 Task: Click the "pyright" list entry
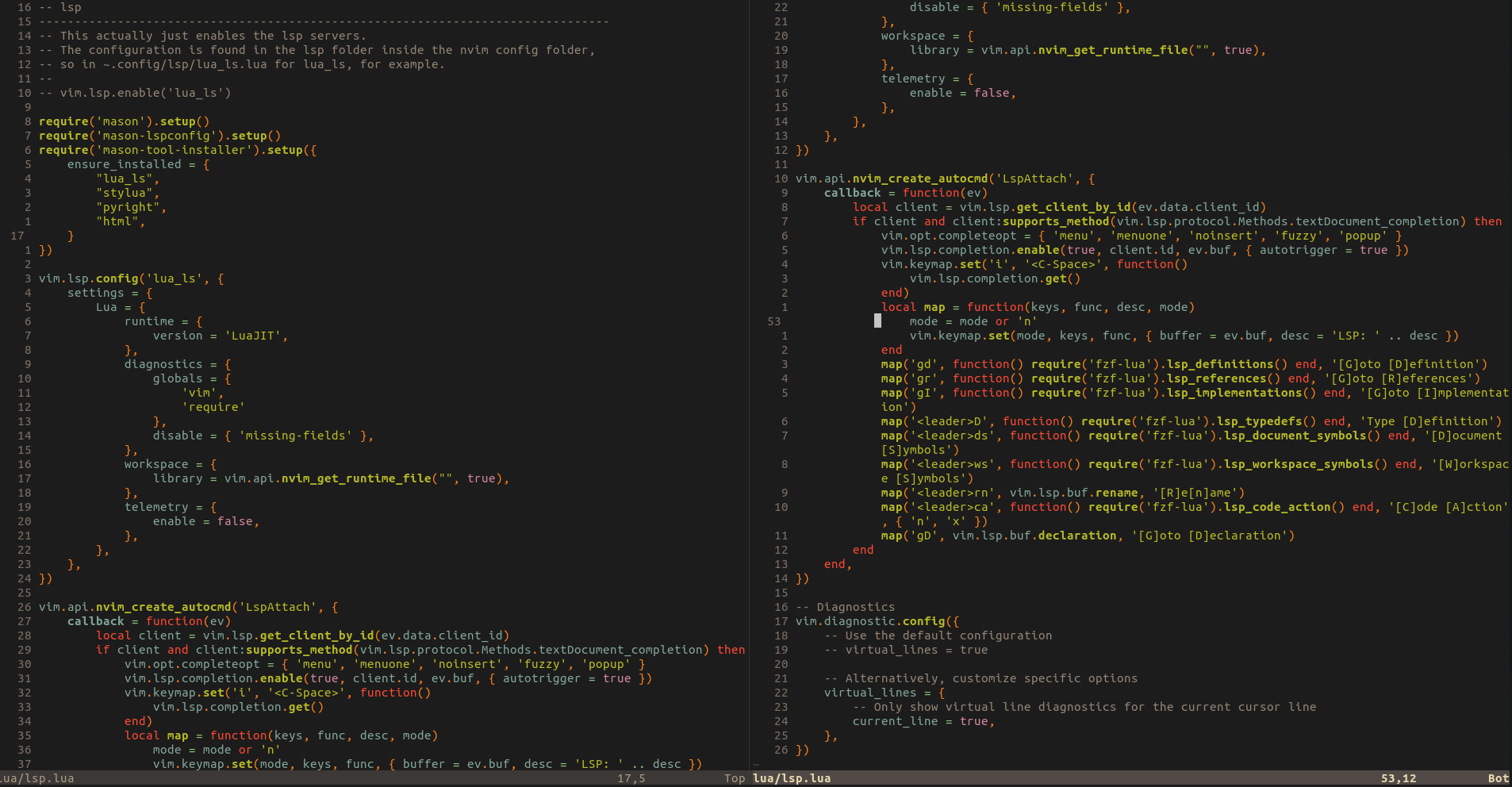click(131, 207)
